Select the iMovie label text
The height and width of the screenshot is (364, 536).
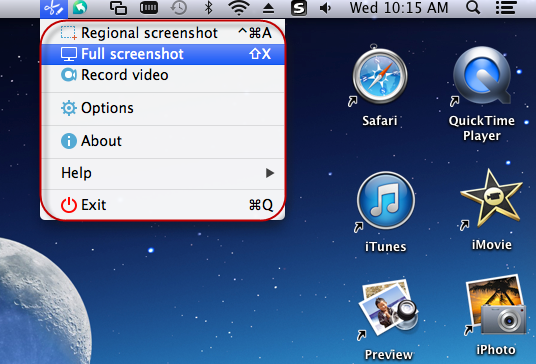click(492, 245)
